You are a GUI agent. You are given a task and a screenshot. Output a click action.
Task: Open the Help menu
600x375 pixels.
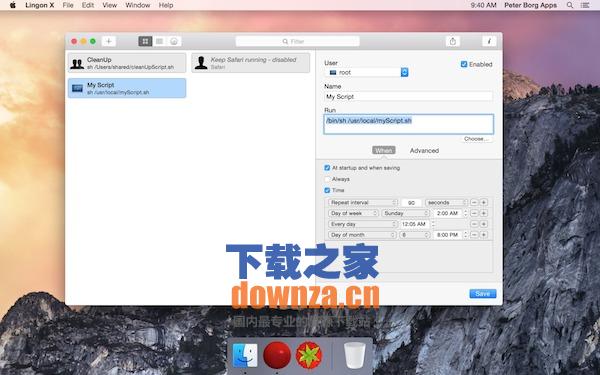click(x=166, y=5)
